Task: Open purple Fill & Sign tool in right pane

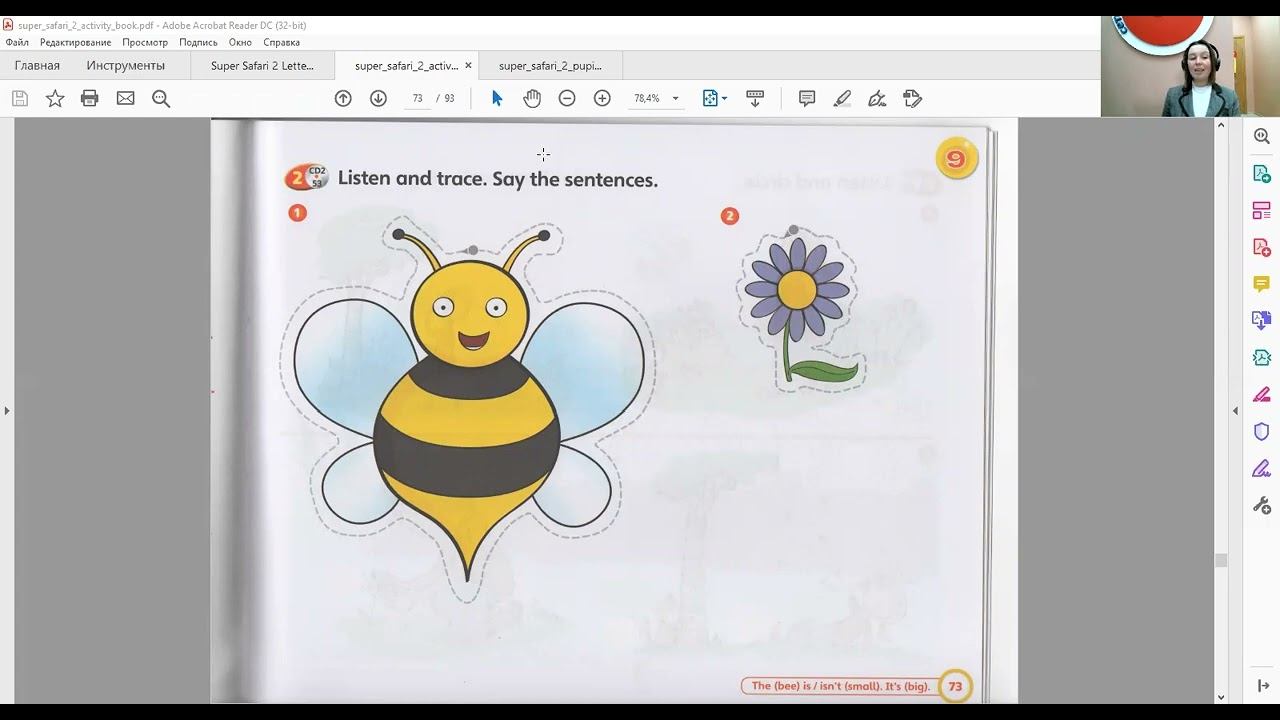Action: [1262, 468]
